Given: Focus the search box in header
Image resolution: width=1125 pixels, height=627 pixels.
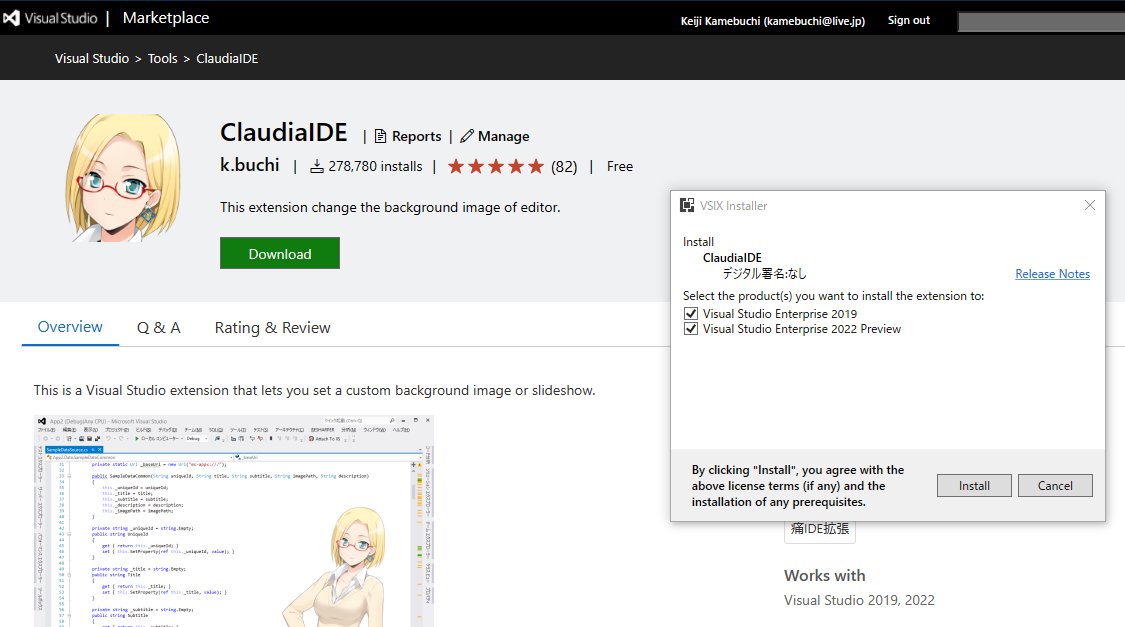Looking at the screenshot, I should tap(1041, 22).
